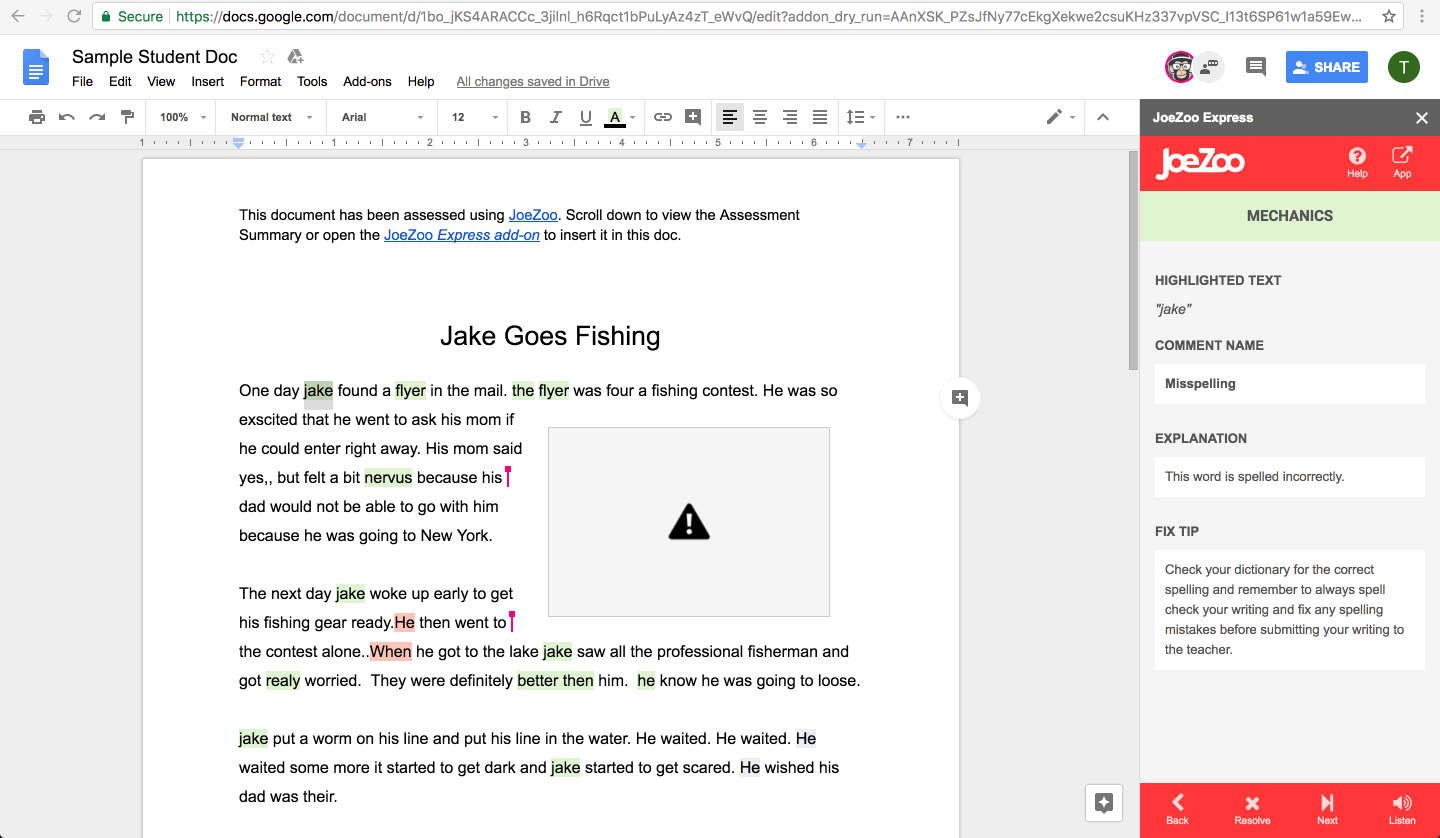Hide the menus with the up chevron
Image resolution: width=1440 pixels, height=838 pixels.
(x=1103, y=117)
